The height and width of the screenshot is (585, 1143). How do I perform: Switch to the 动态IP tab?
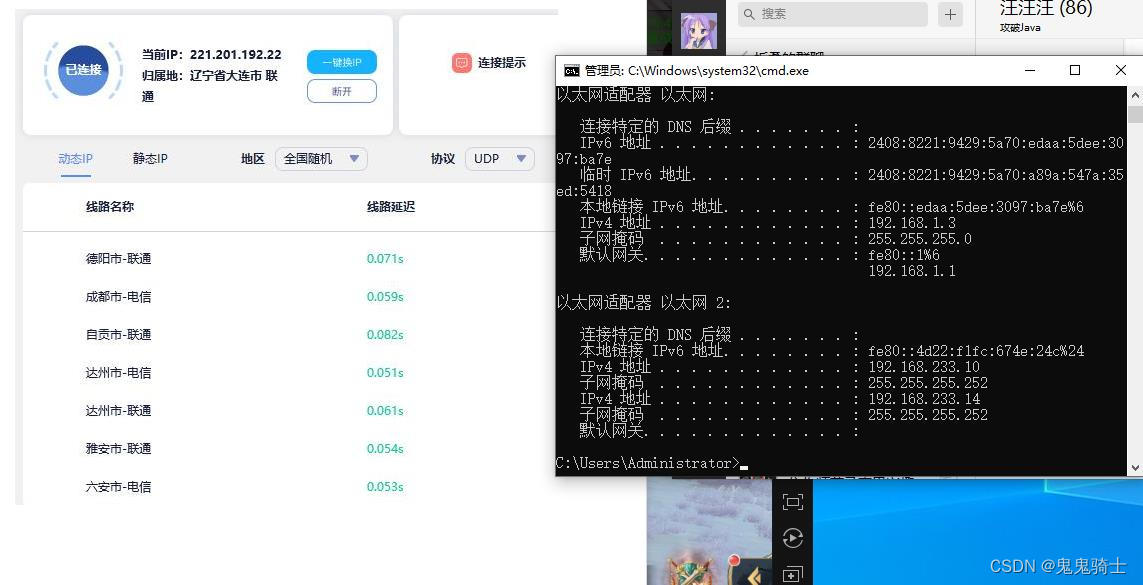(75, 158)
